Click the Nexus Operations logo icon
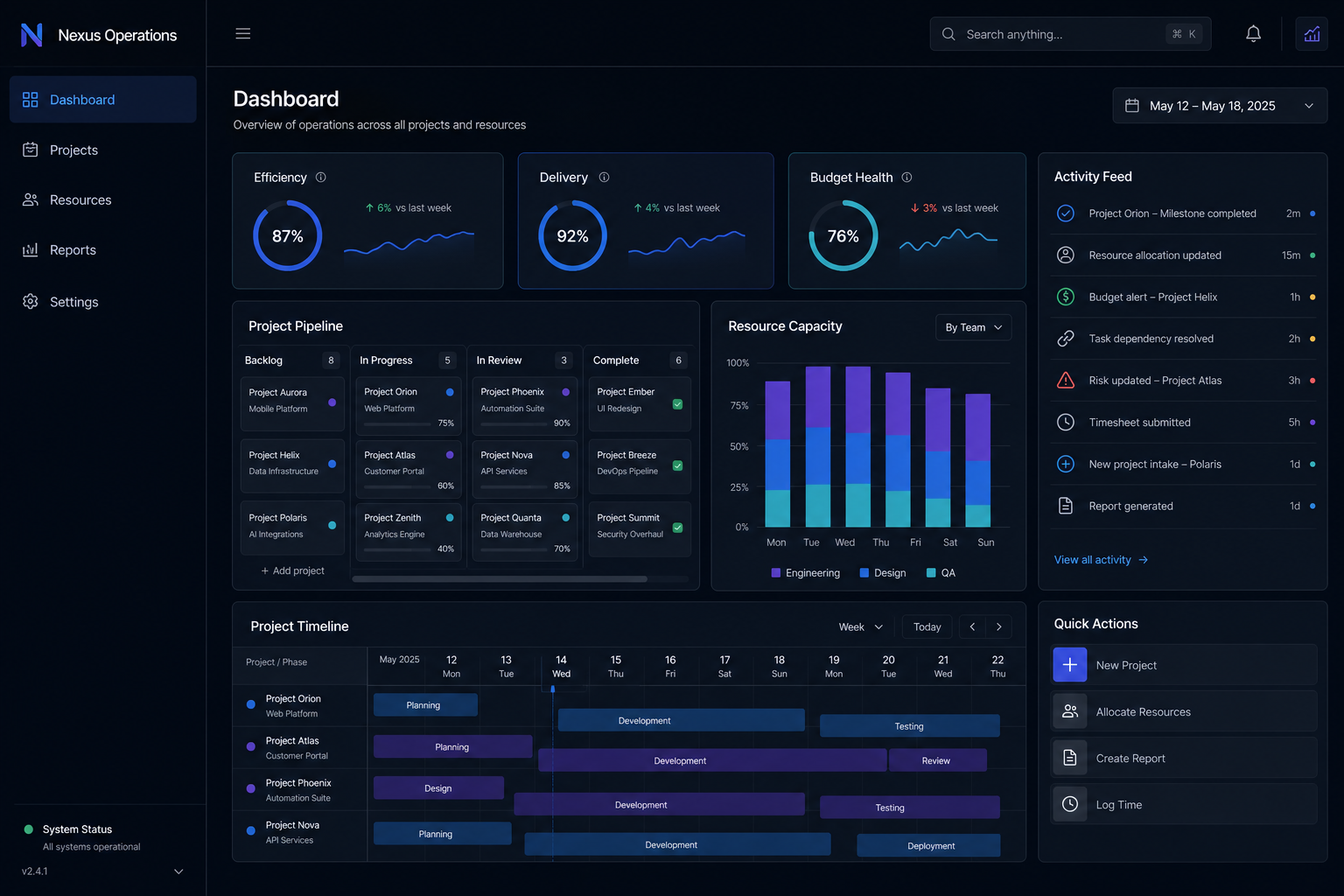 (x=31, y=35)
